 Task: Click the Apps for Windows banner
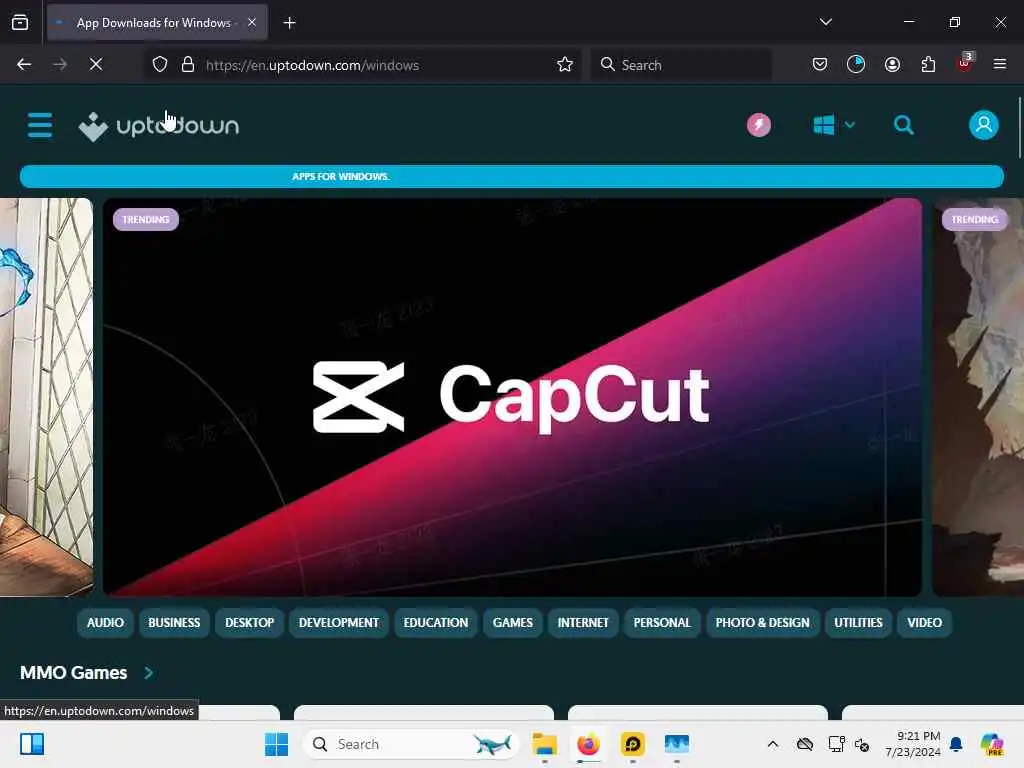pyautogui.click(x=511, y=176)
